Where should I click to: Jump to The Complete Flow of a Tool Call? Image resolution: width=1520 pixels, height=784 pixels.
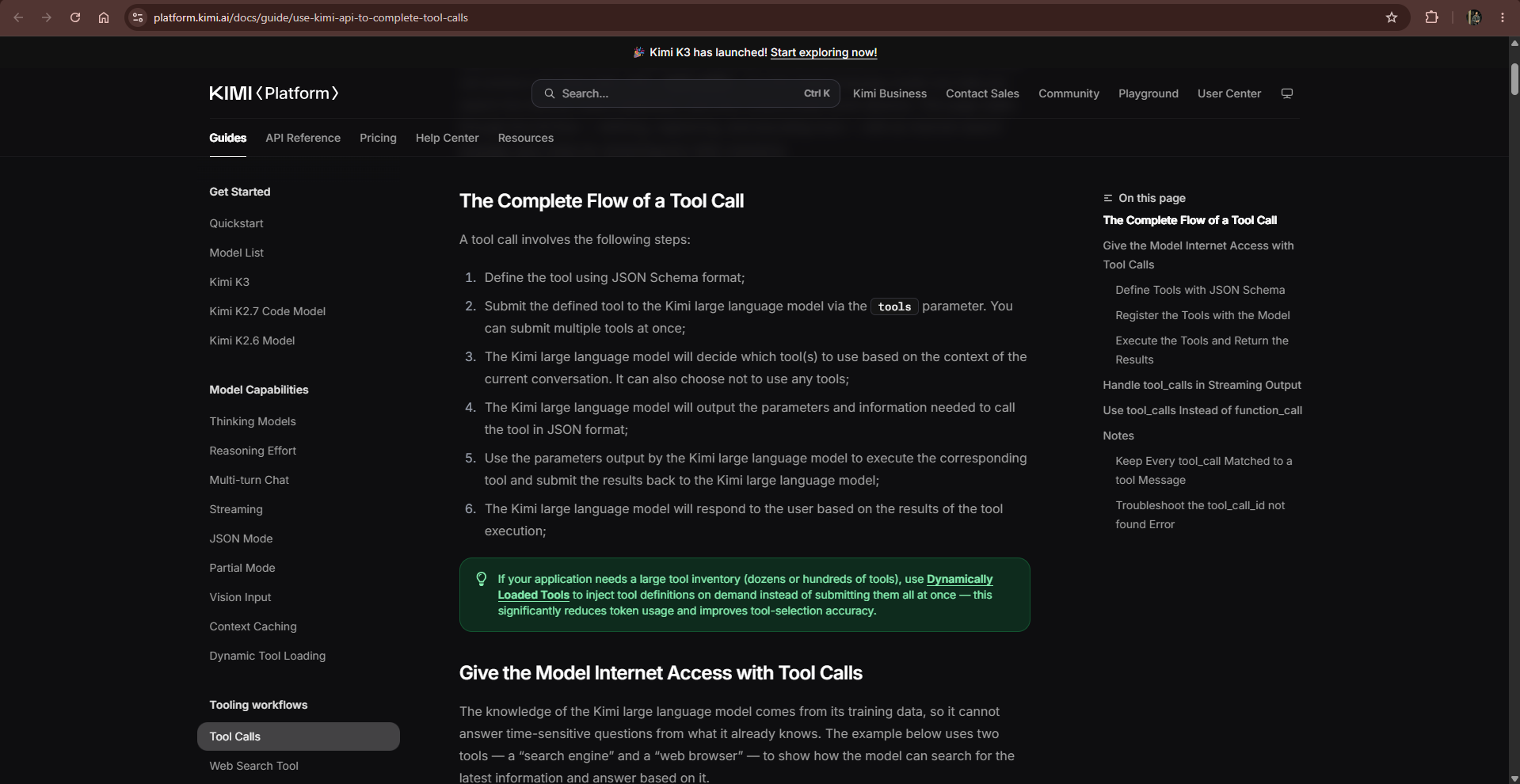[1190, 220]
